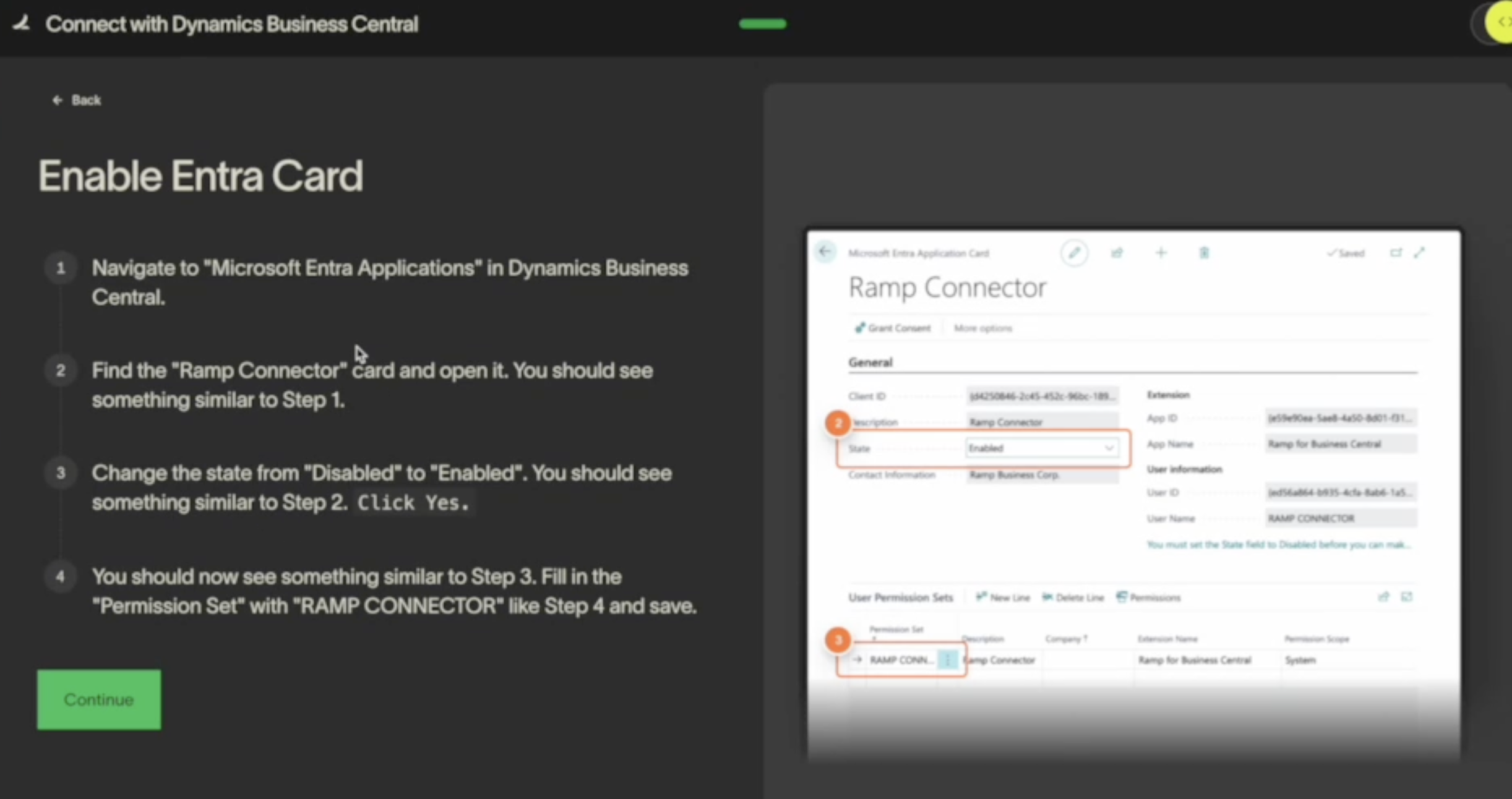This screenshot has height=799, width=1512.
Task: Click share icon in User Permission Sets section
Action: pos(1383,597)
